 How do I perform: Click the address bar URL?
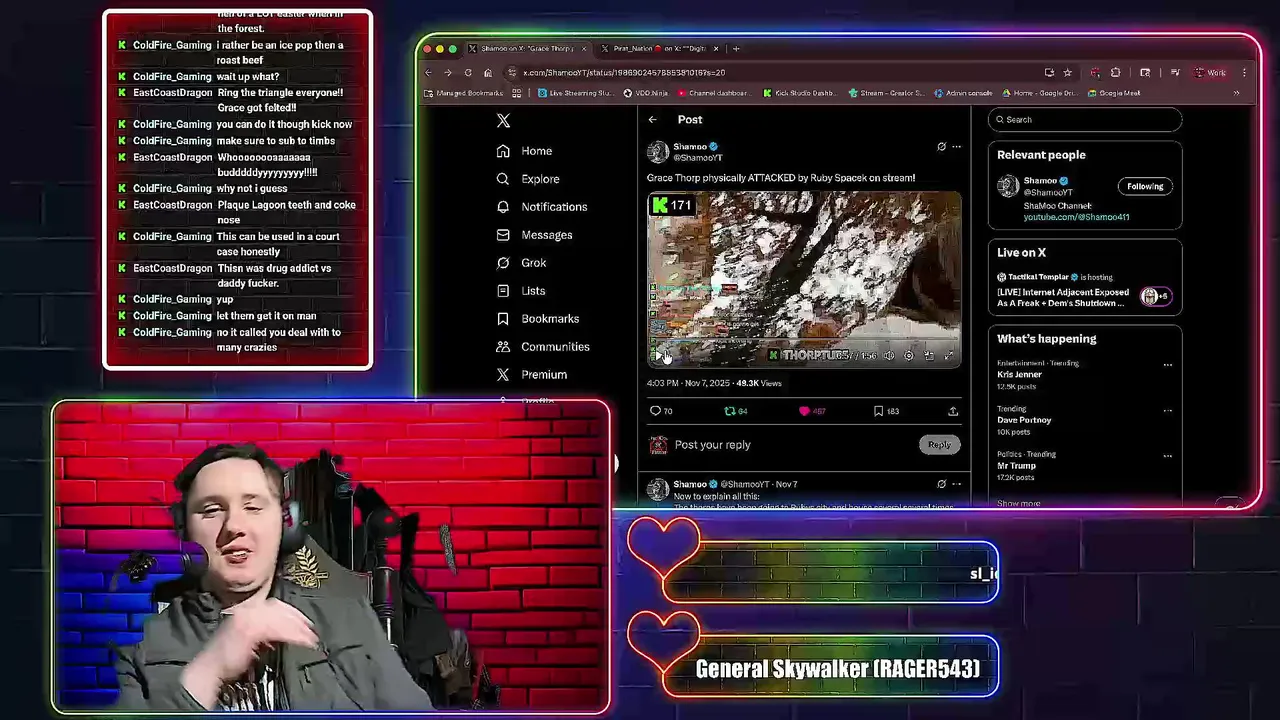click(x=624, y=73)
